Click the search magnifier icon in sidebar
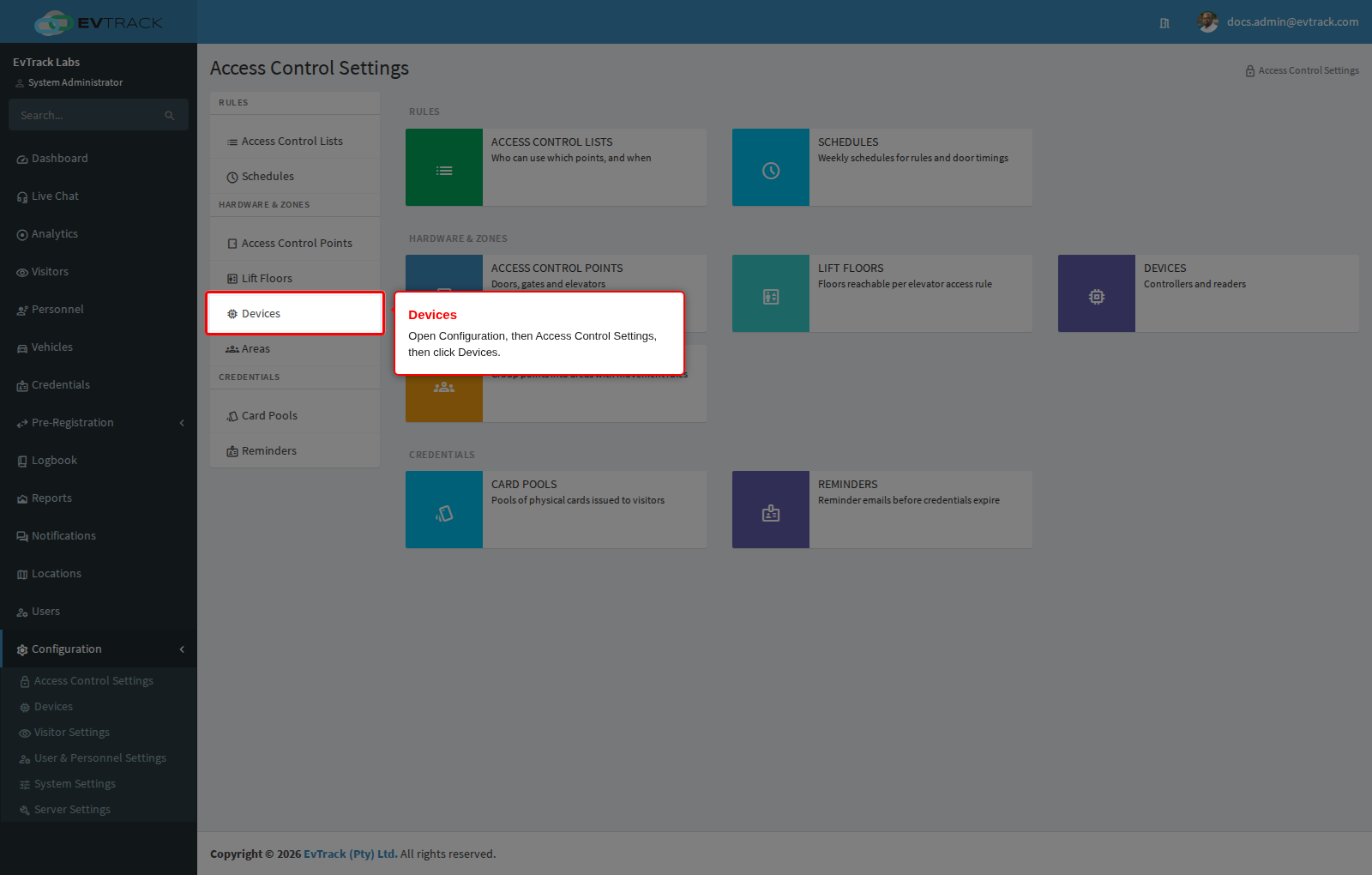The height and width of the screenshot is (875, 1372). tap(170, 115)
